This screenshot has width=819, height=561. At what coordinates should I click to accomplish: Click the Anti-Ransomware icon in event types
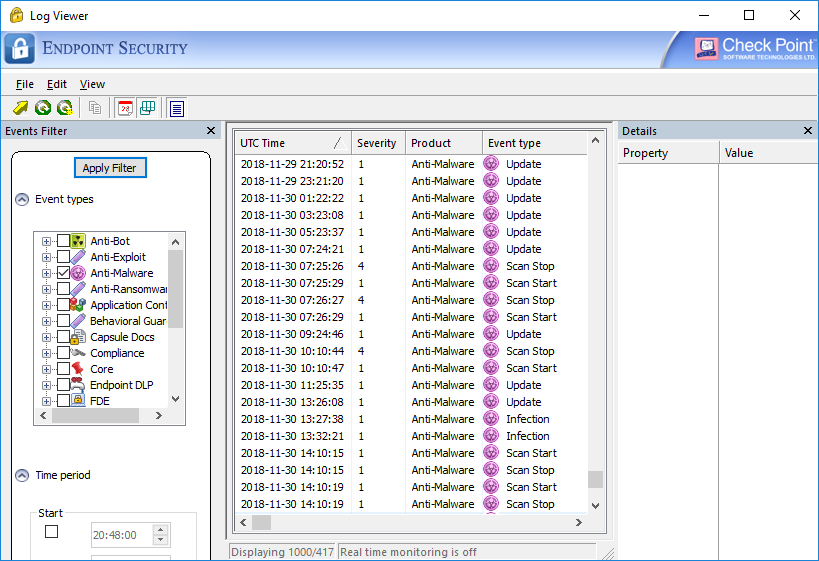click(x=78, y=289)
